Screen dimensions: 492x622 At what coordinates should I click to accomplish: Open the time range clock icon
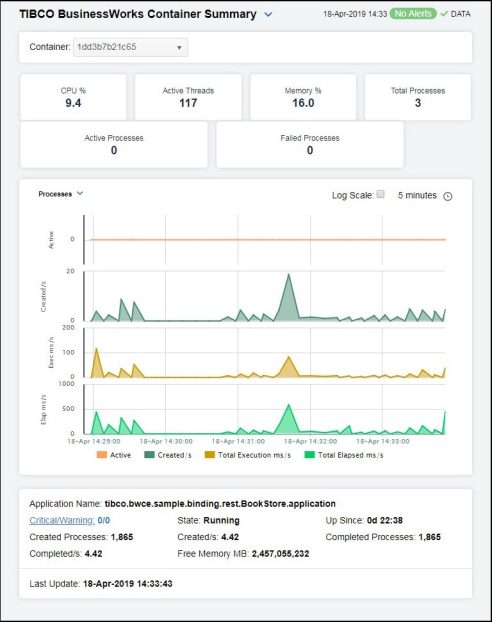click(x=448, y=196)
